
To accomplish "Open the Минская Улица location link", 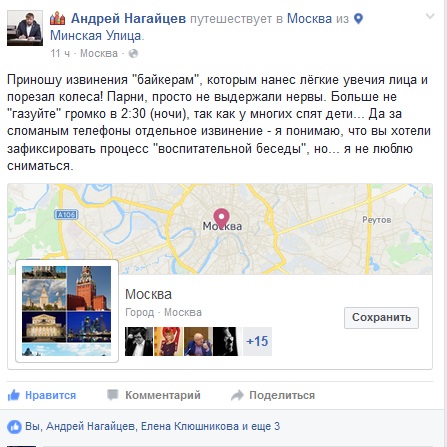I will pos(96,35).
